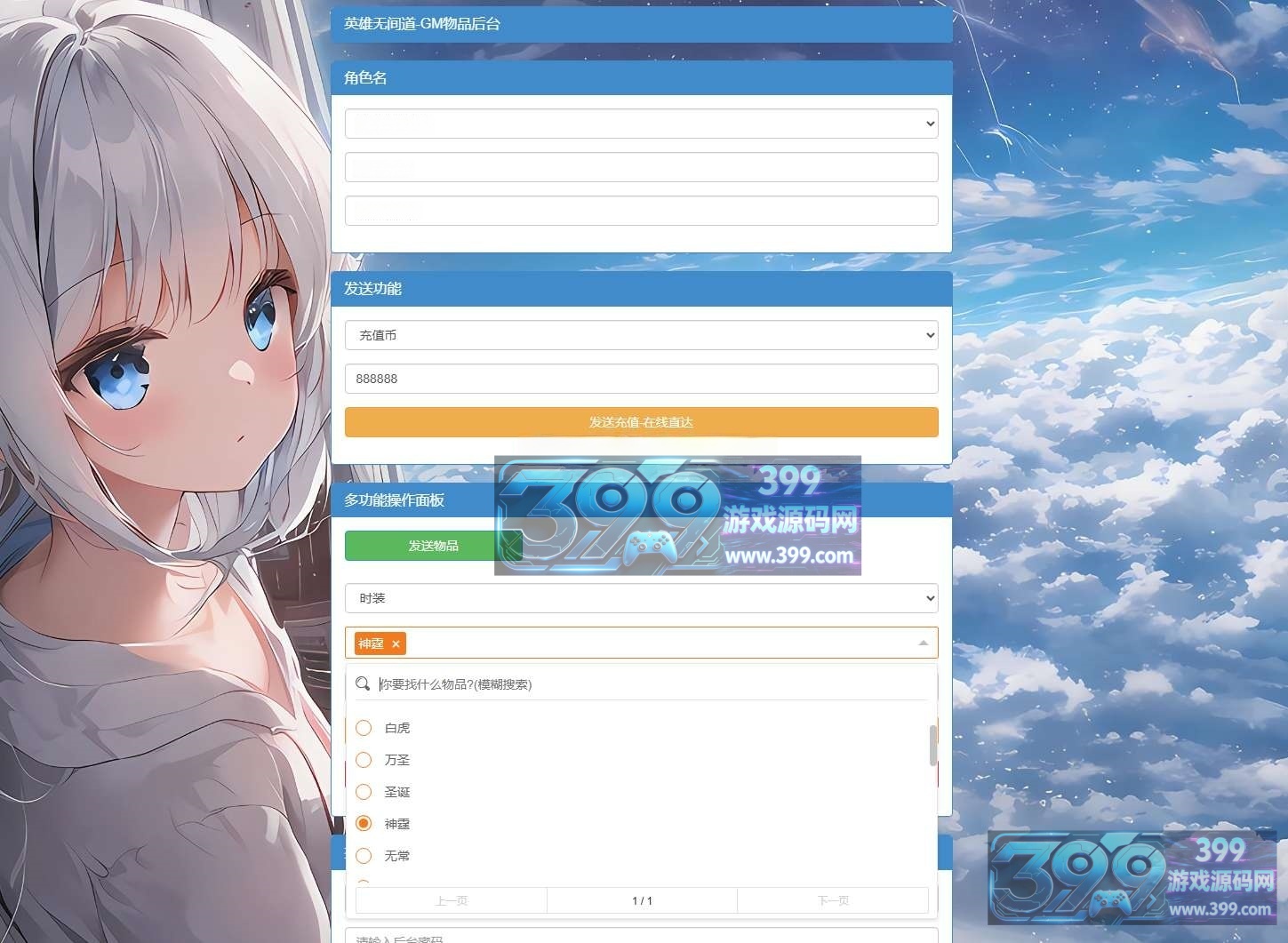Open the 角色名 selection dropdown
Image resolution: width=1288 pixels, height=943 pixels.
(641, 124)
